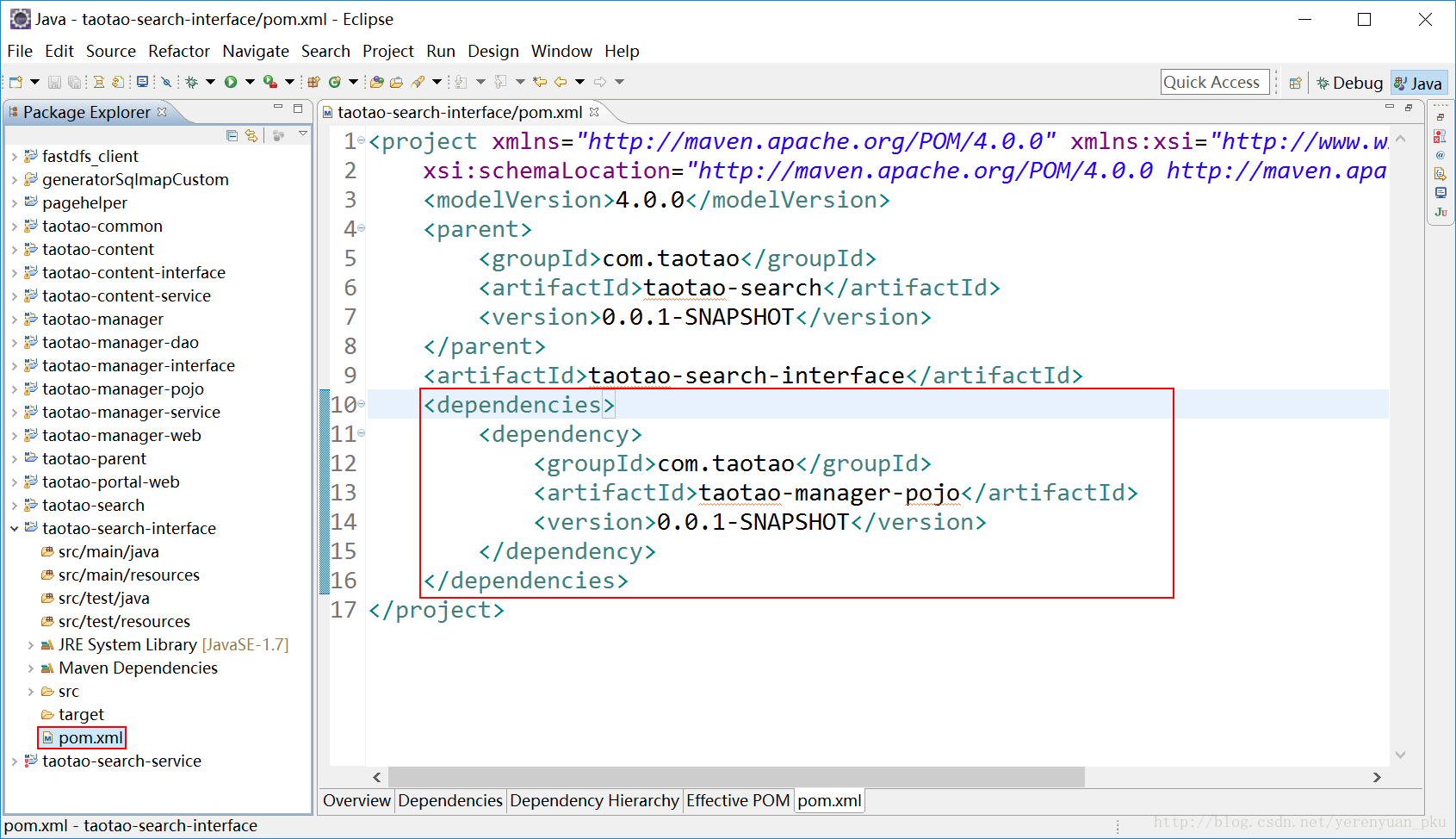Switch to the Overview editor tab

tap(356, 801)
